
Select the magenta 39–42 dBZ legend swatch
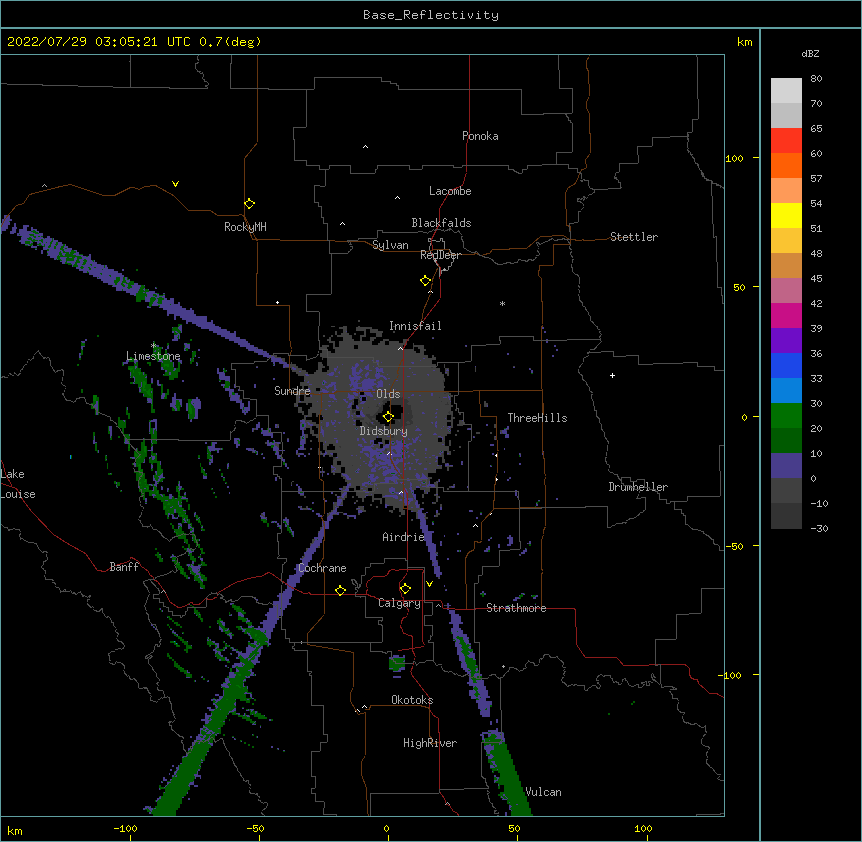[x=786, y=316]
